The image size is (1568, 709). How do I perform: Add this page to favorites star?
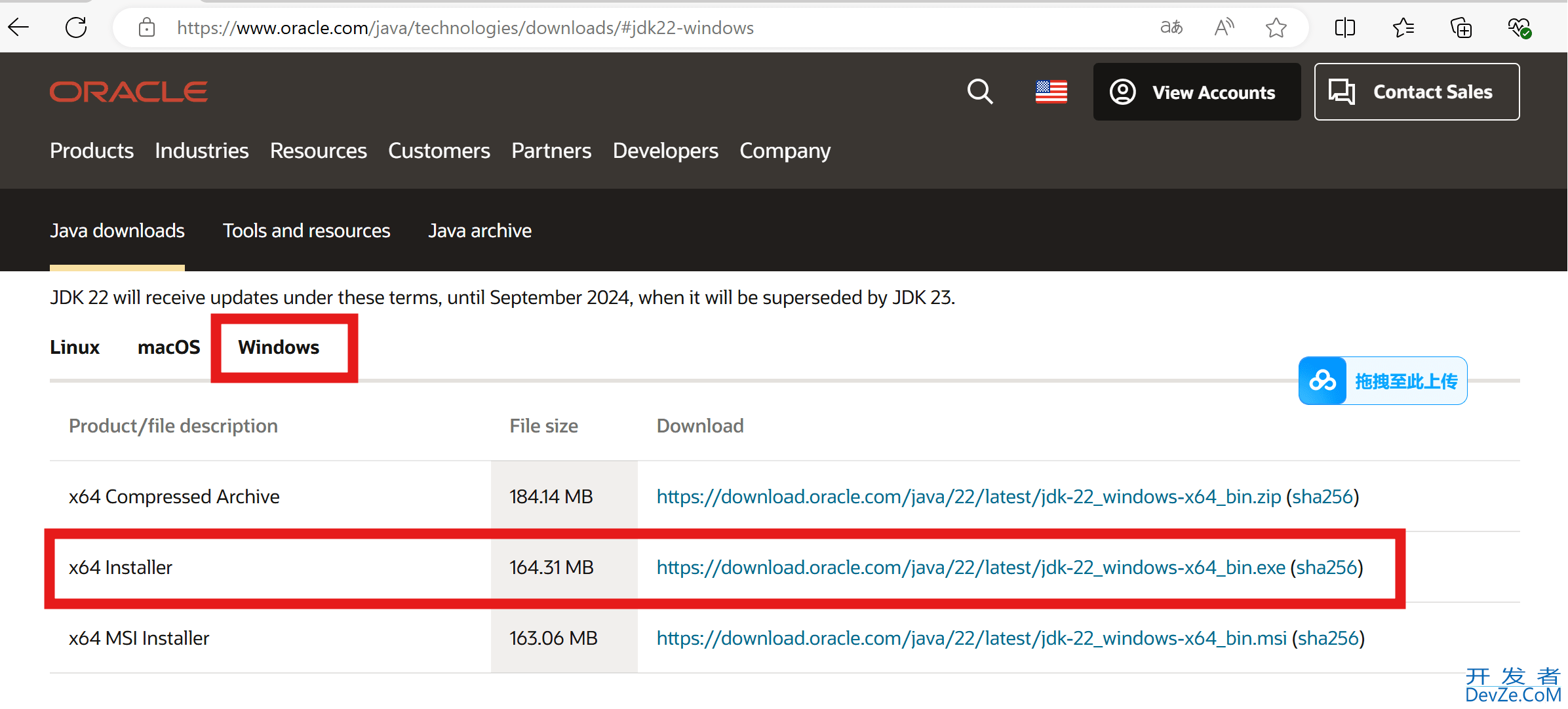pyautogui.click(x=1276, y=28)
